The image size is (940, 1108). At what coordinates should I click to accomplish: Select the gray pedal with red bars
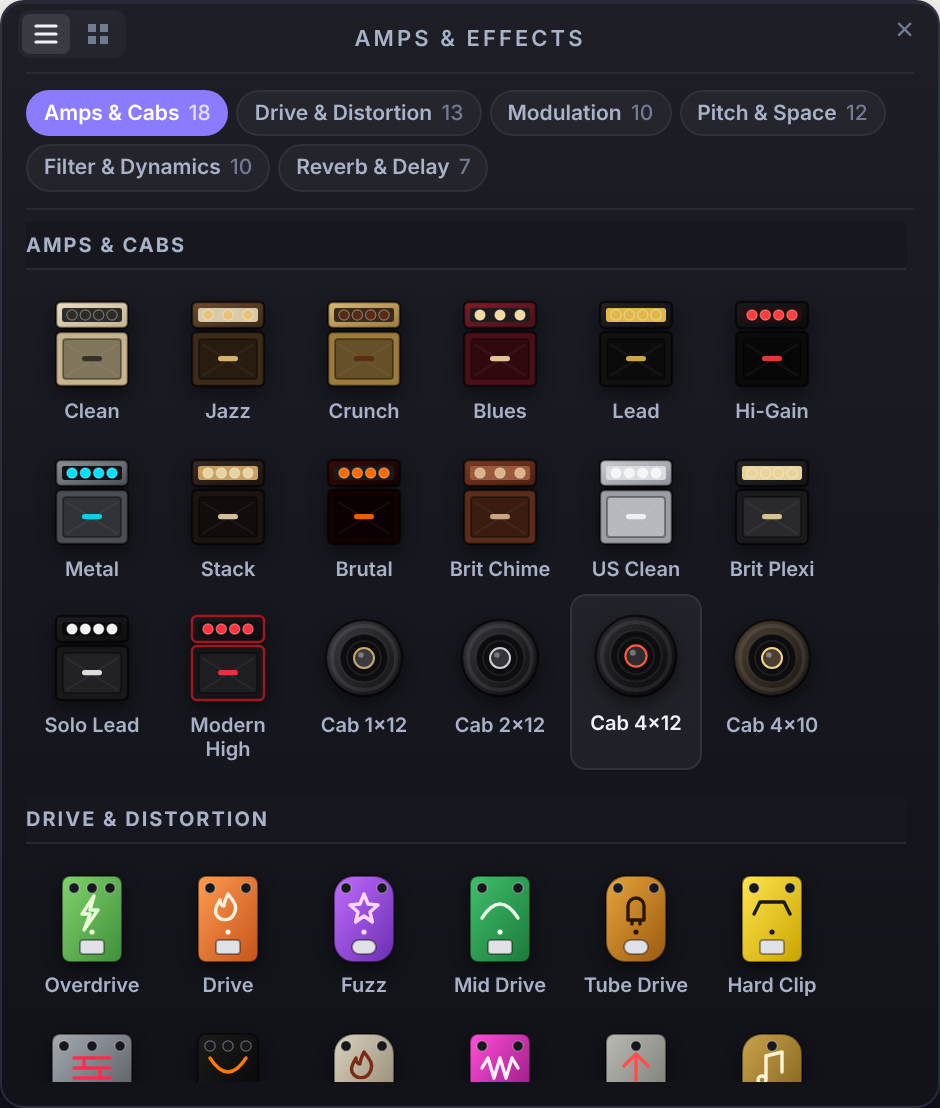point(92,1058)
